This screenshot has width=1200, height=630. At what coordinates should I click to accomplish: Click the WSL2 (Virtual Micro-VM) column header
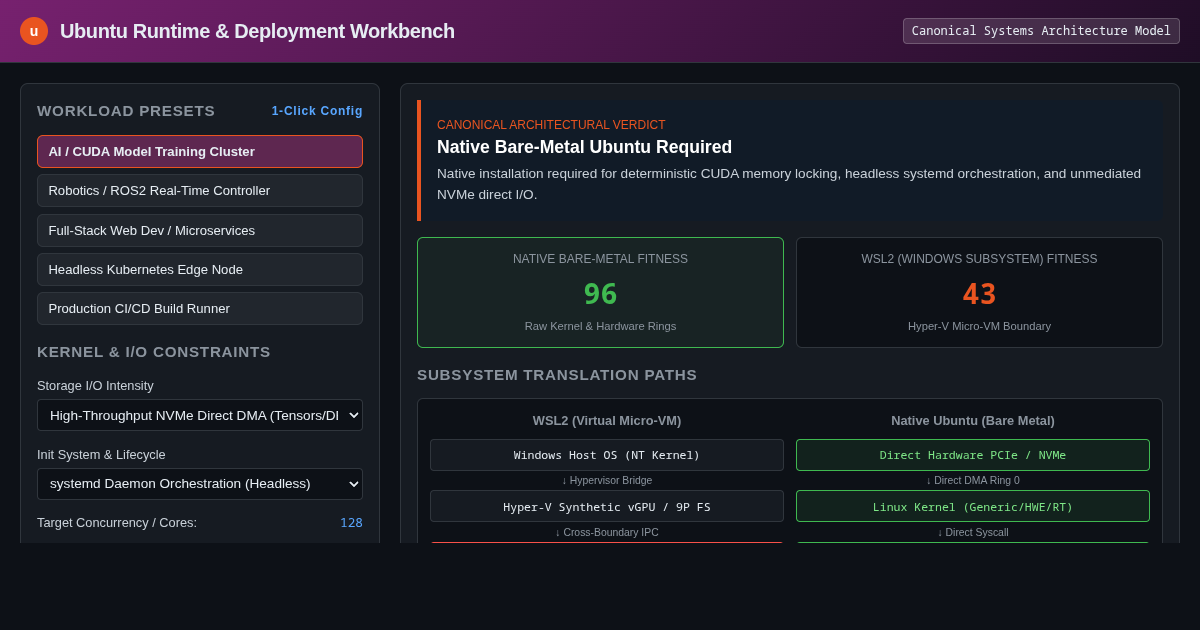point(607,420)
